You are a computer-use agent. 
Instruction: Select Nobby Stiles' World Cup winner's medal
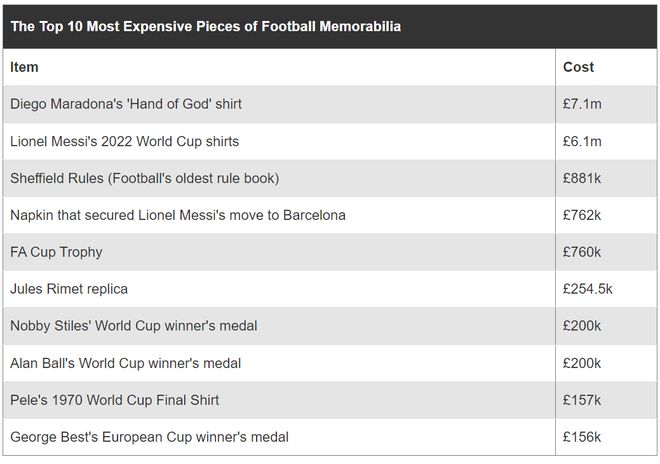(134, 326)
